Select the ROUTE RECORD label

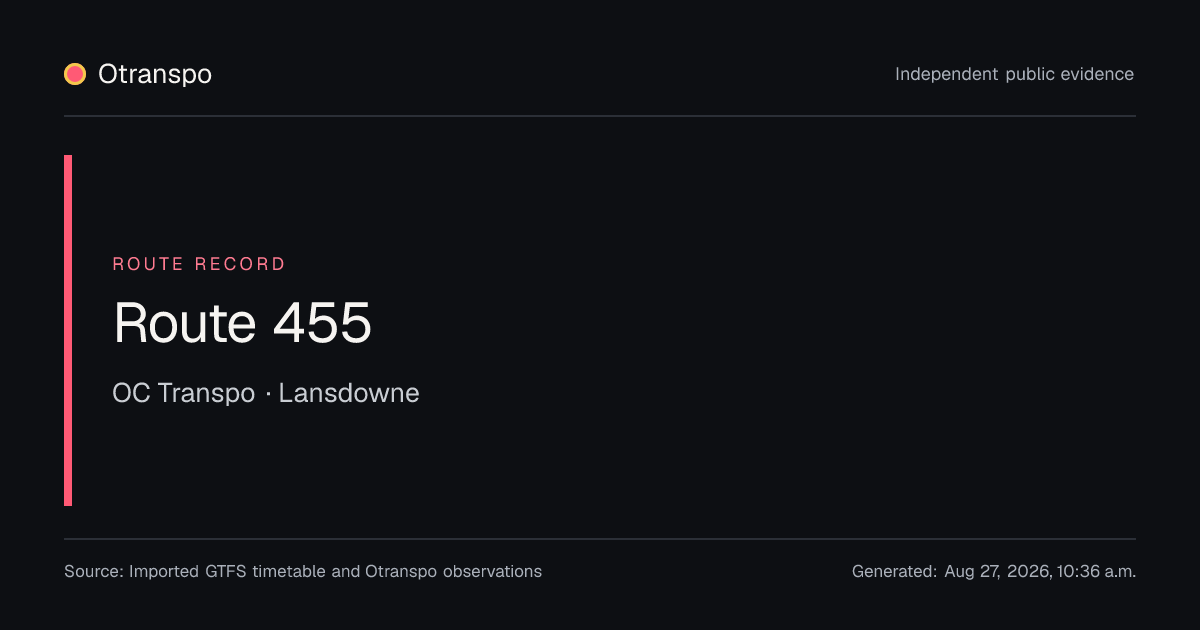(199, 264)
